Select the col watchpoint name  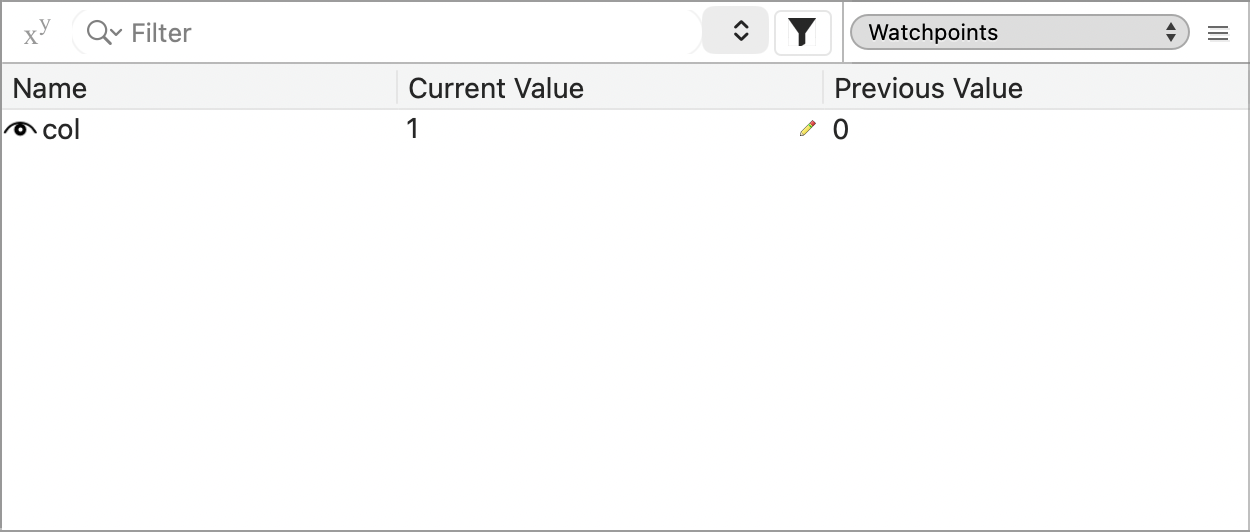click(61, 130)
